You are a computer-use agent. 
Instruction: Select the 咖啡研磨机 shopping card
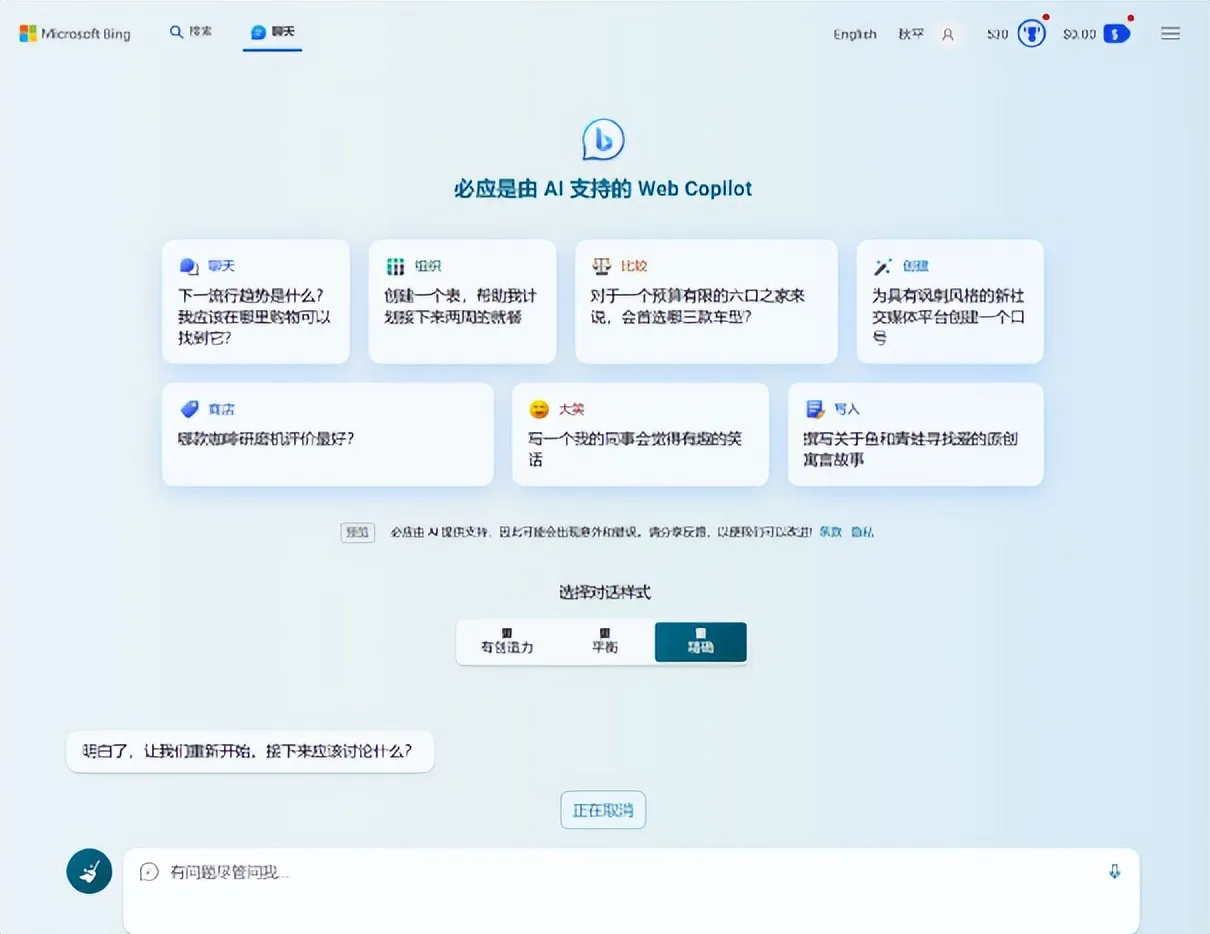coord(328,434)
